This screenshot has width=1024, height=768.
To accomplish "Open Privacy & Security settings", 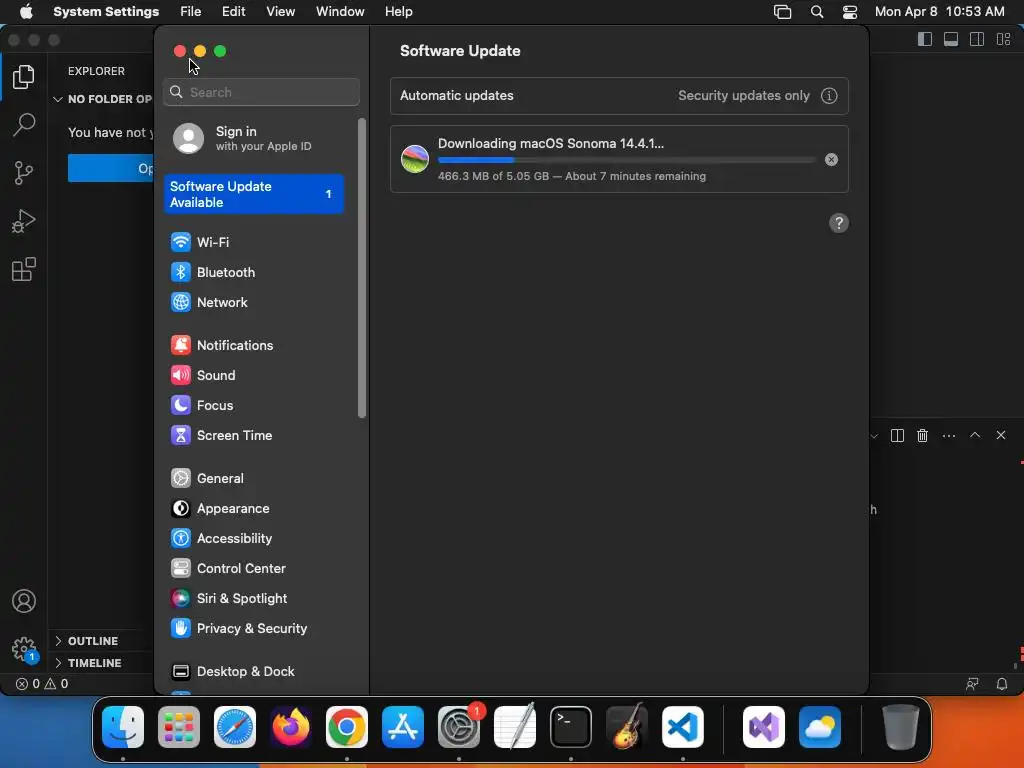I will point(253,629).
